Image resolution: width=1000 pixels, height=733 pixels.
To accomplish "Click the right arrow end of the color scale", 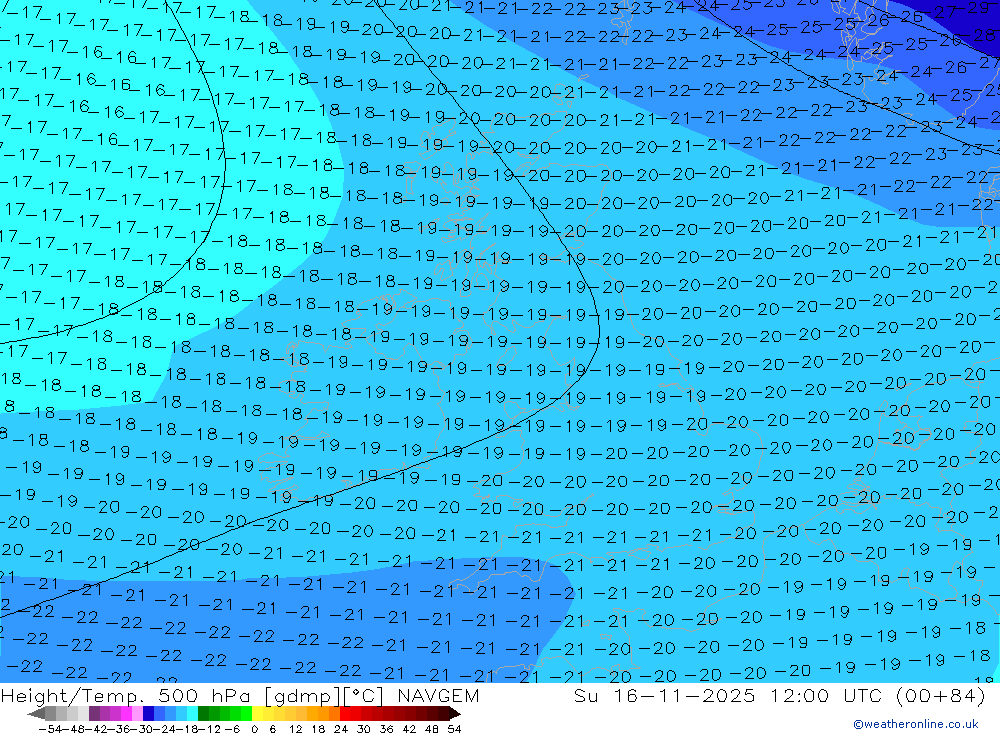I will pyautogui.click(x=455, y=713).
